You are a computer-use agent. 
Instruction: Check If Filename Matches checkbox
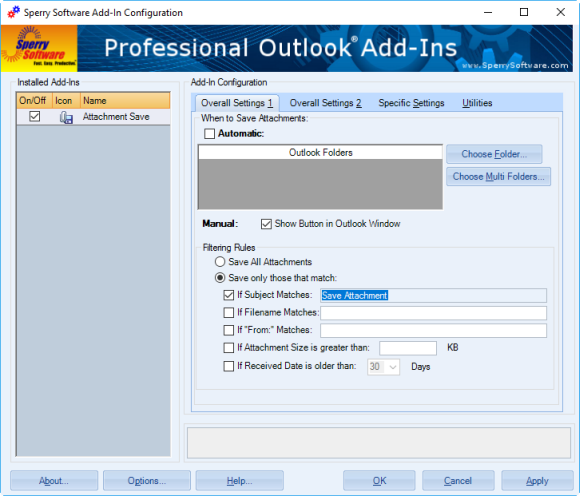click(x=229, y=313)
